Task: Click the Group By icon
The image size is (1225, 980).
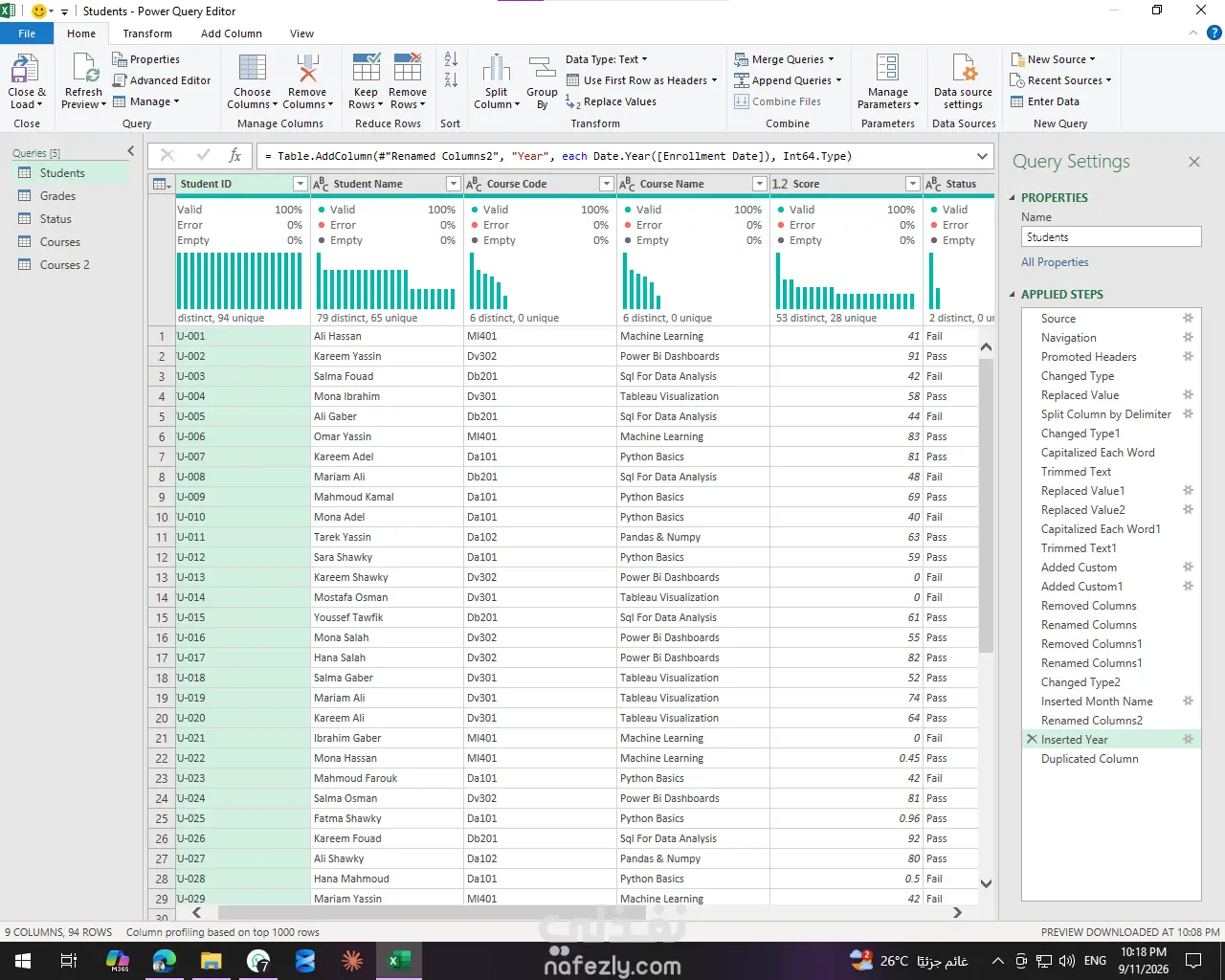Action: click(x=542, y=69)
